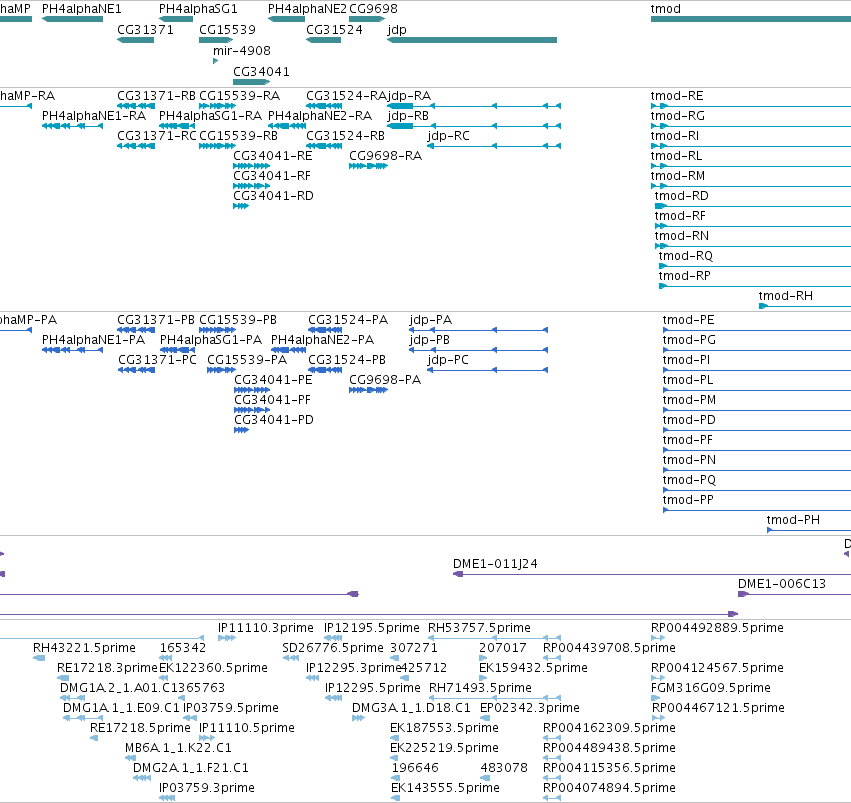Click transcript label PH4alphaNE1-RA
The width and height of the screenshot is (851, 803).
94,116
